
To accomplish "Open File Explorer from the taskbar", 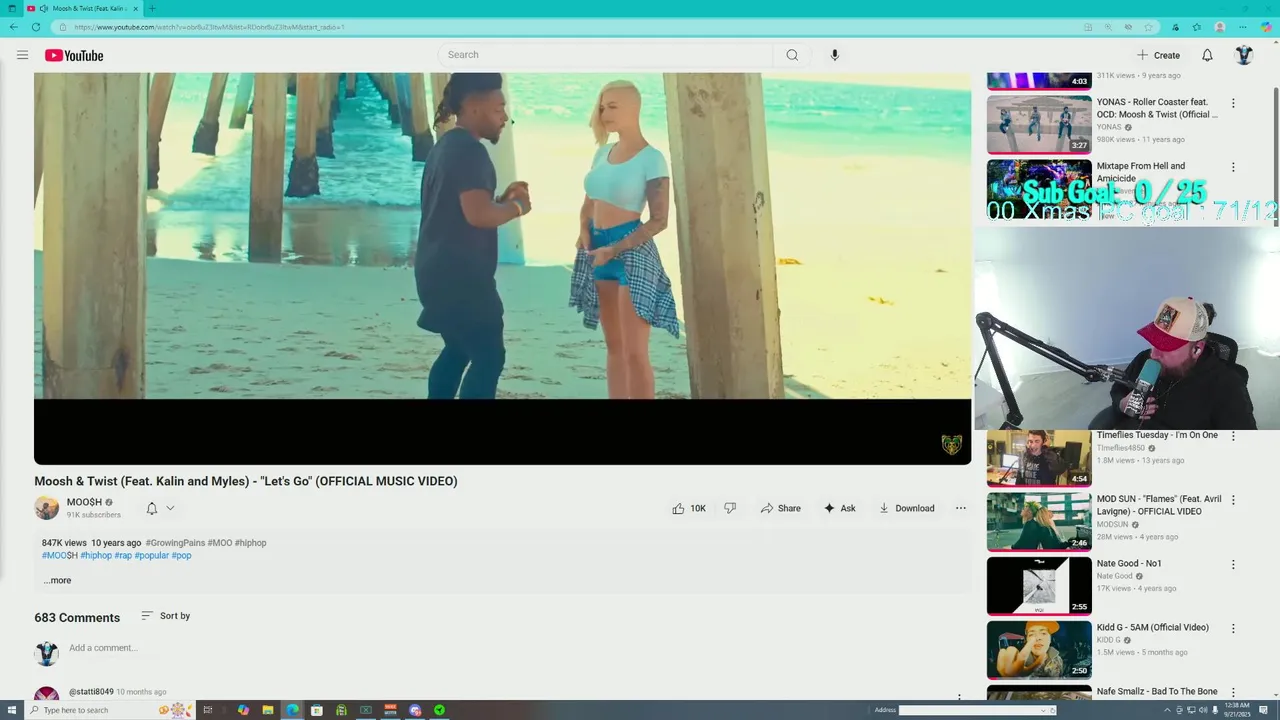I will (268, 710).
